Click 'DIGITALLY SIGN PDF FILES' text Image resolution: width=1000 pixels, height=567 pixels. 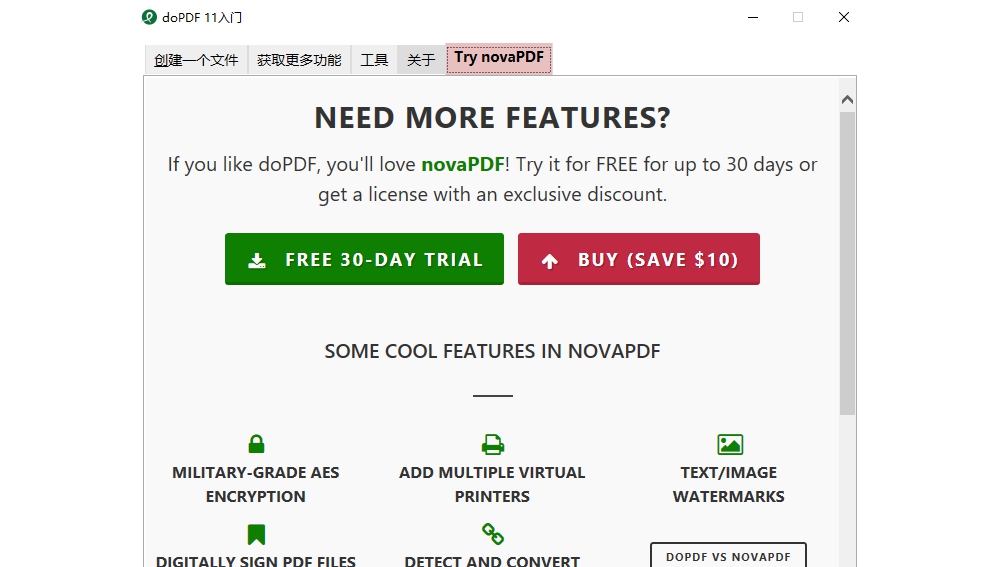pos(256,561)
